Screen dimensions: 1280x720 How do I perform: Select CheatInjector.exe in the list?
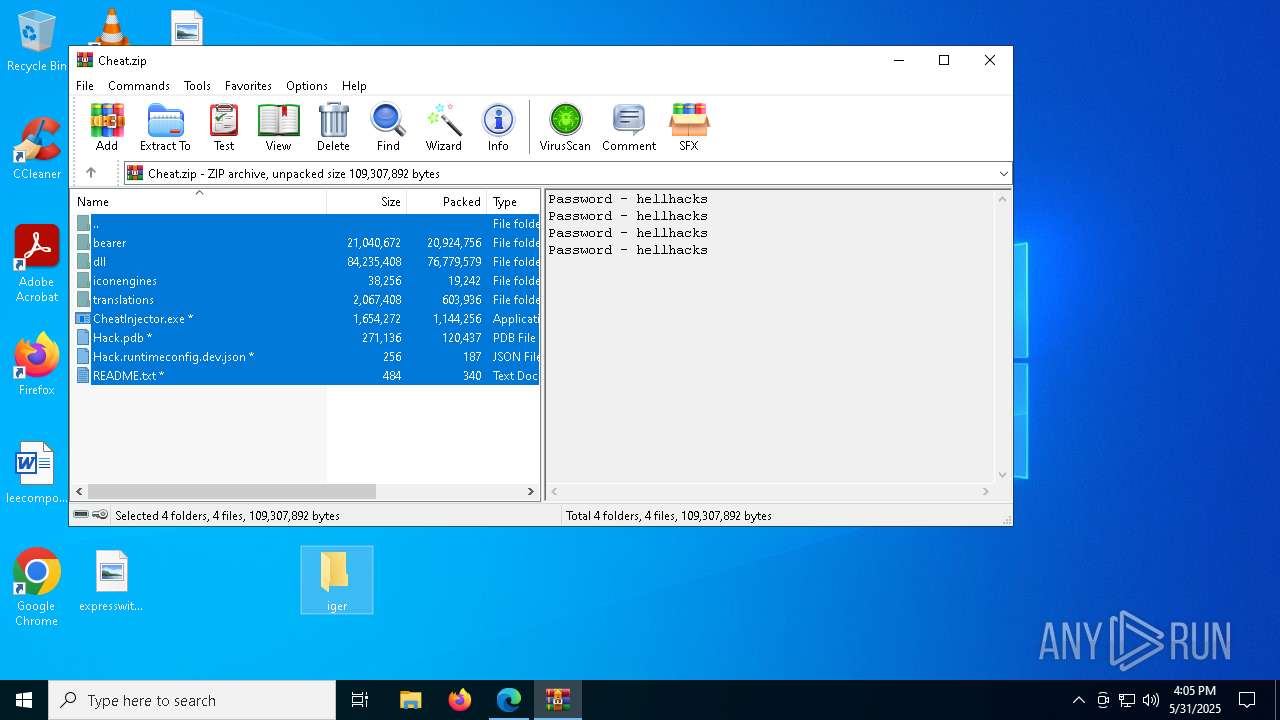(x=306, y=319)
